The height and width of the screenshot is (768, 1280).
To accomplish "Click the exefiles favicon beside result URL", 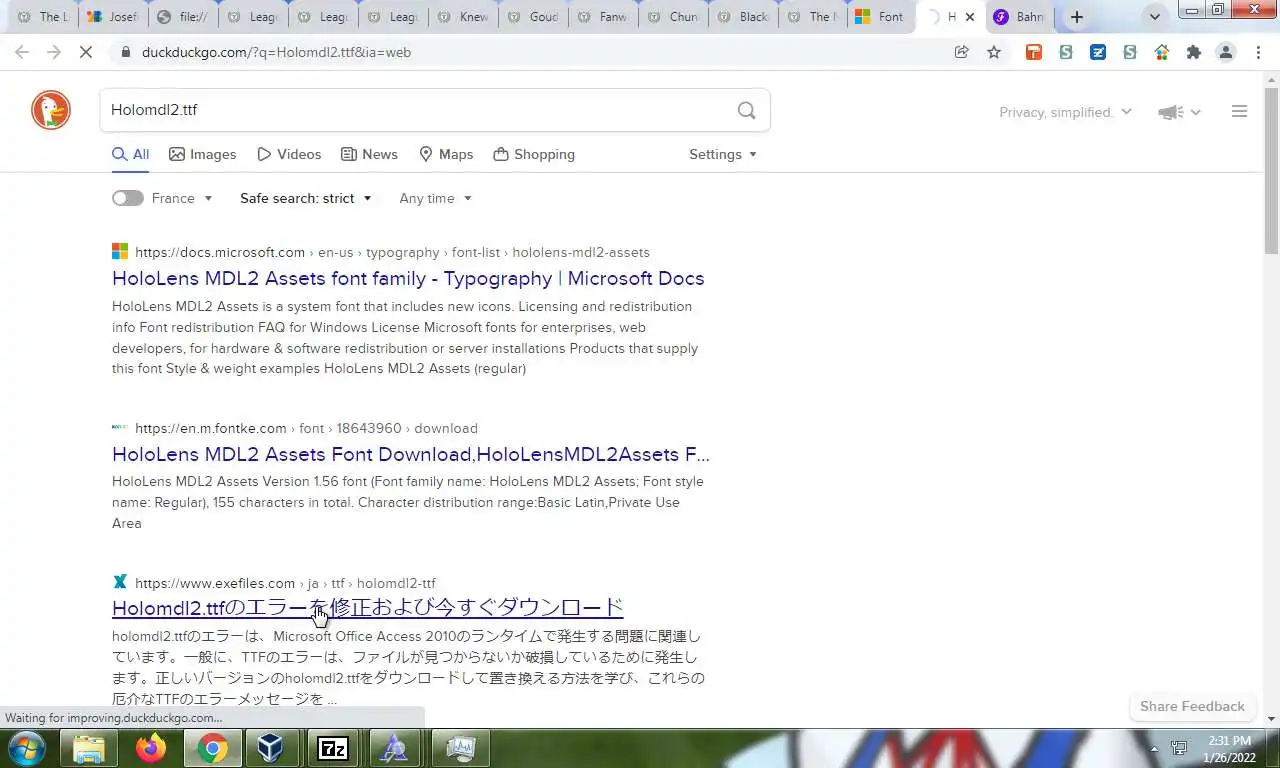I will (120, 582).
